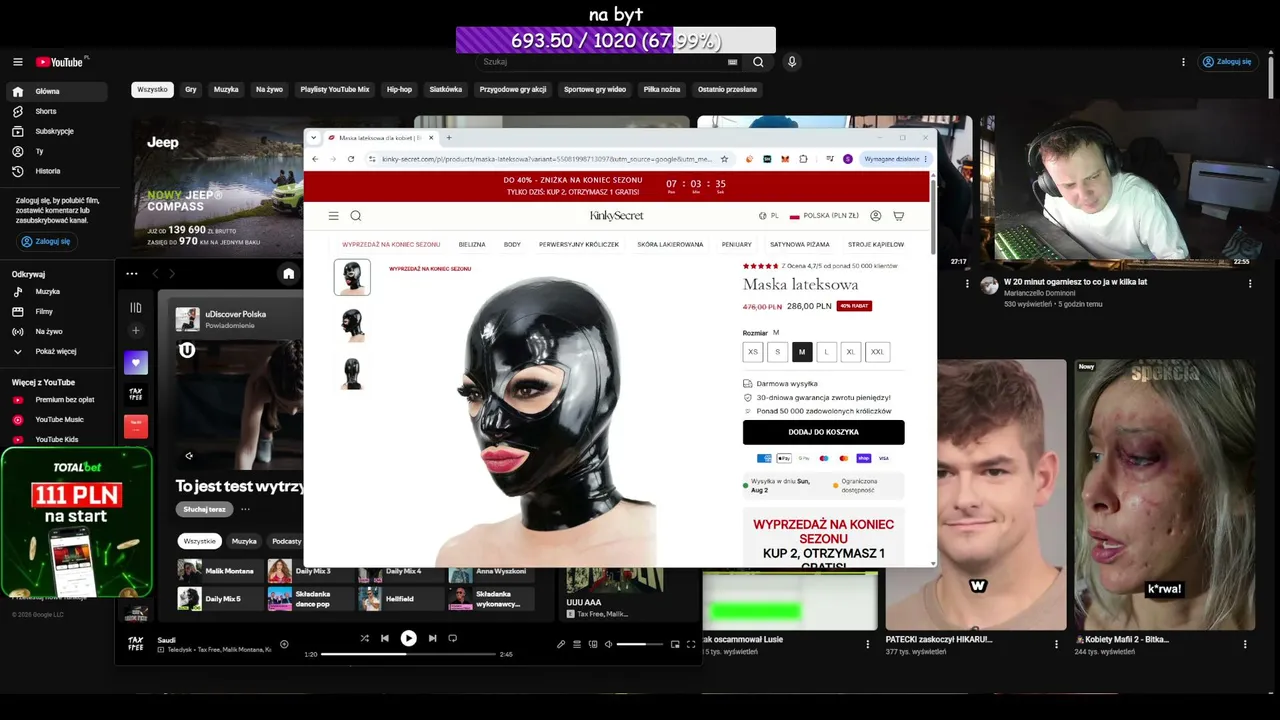Select size XXL

pyautogui.click(x=877, y=352)
